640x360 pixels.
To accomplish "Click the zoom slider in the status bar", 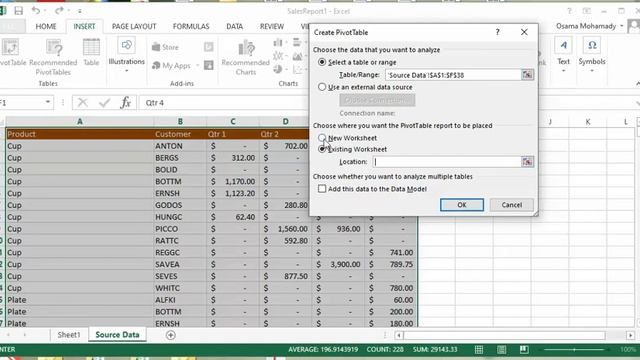I will point(574,350).
